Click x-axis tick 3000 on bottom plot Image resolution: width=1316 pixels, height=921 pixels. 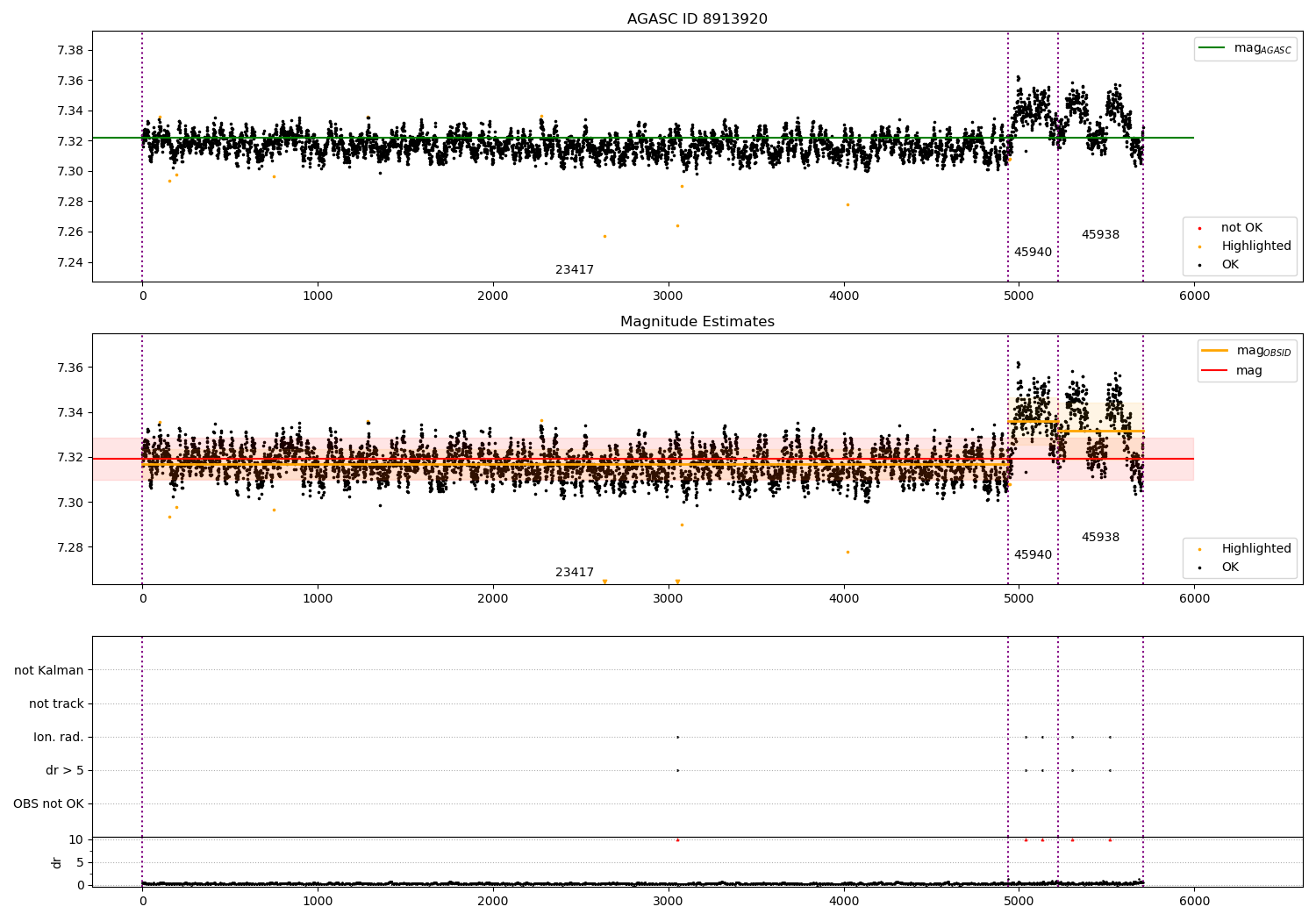[x=669, y=901]
